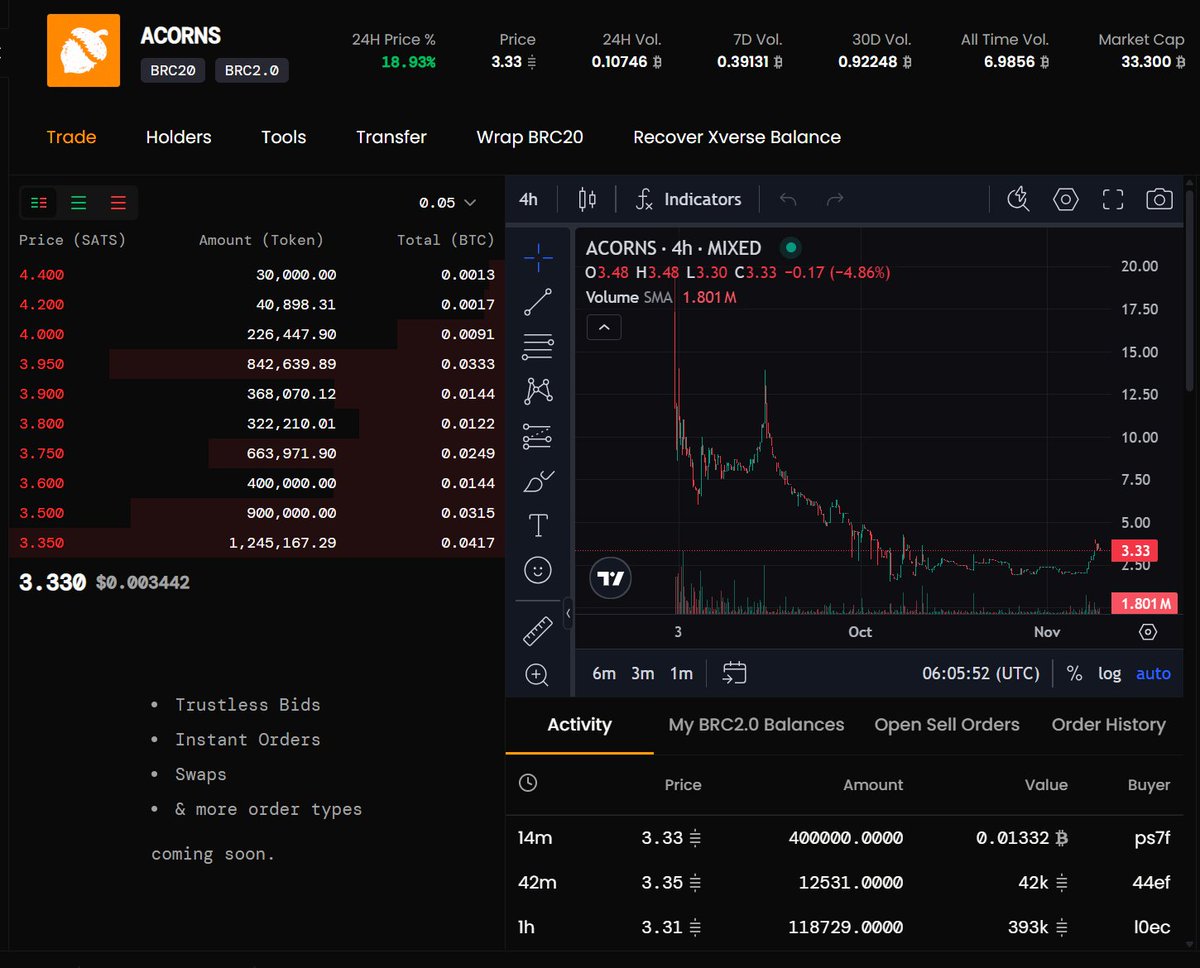Open the Indicators panel
This screenshot has width=1200, height=968.
click(x=688, y=199)
